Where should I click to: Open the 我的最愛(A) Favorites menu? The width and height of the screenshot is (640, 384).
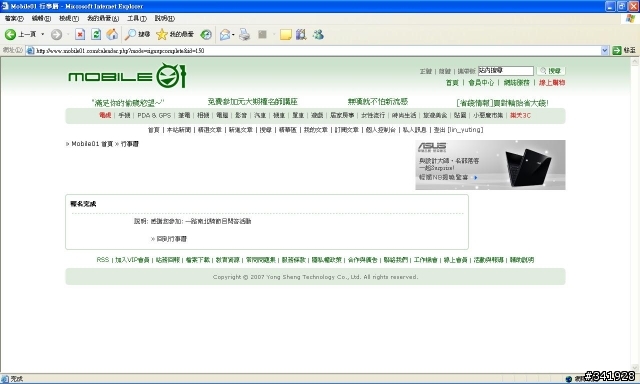pyautogui.click(x=103, y=18)
